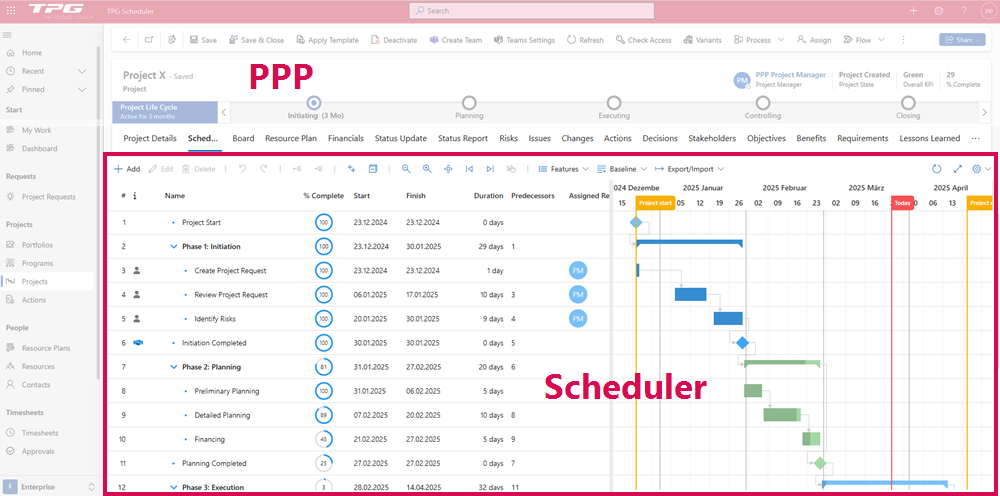The image size is (1000, 496).
Task: Click the Add task button
Action: click(x=127, y=169)
